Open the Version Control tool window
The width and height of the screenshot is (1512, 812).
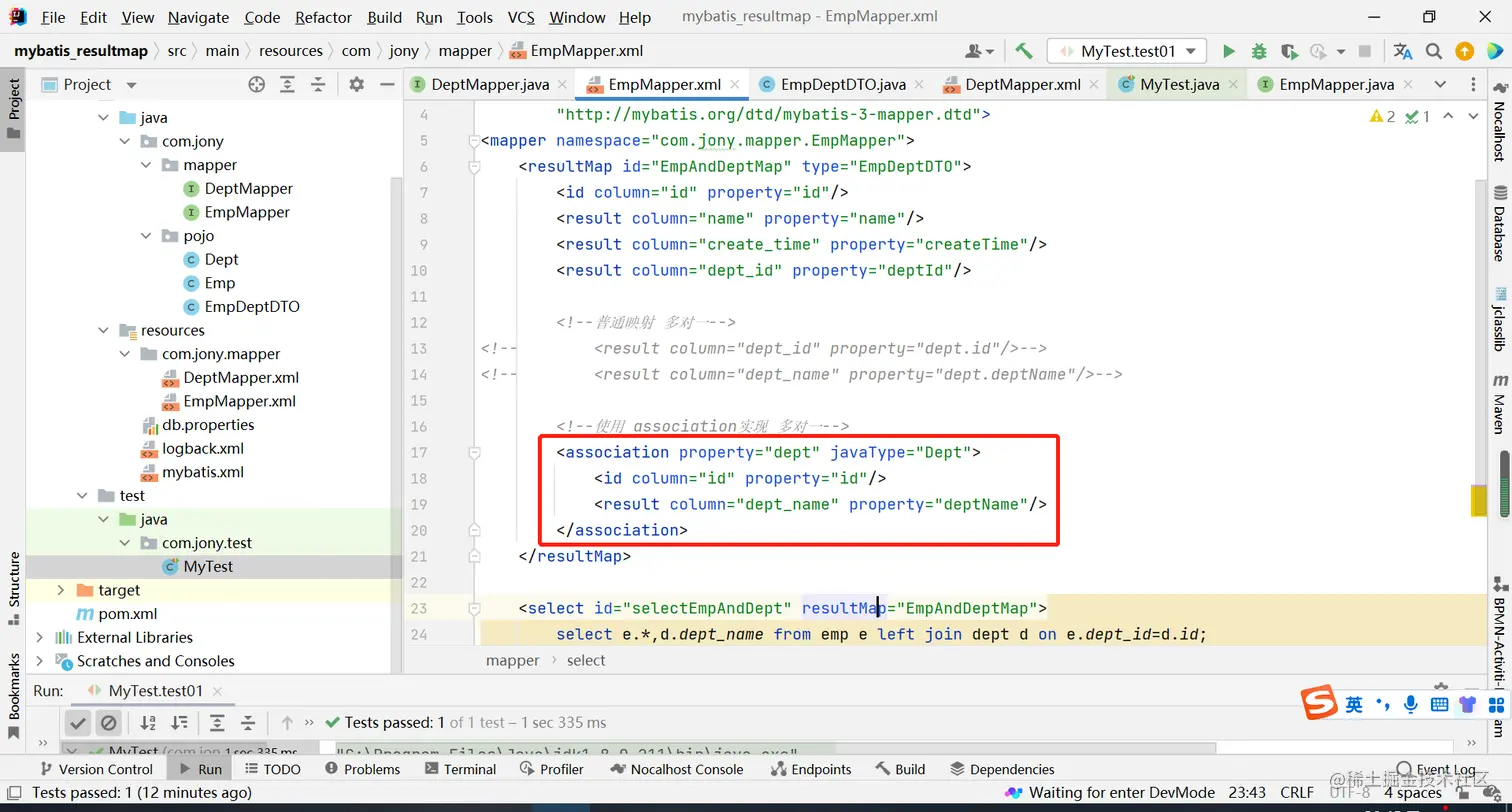coord(95,769)
